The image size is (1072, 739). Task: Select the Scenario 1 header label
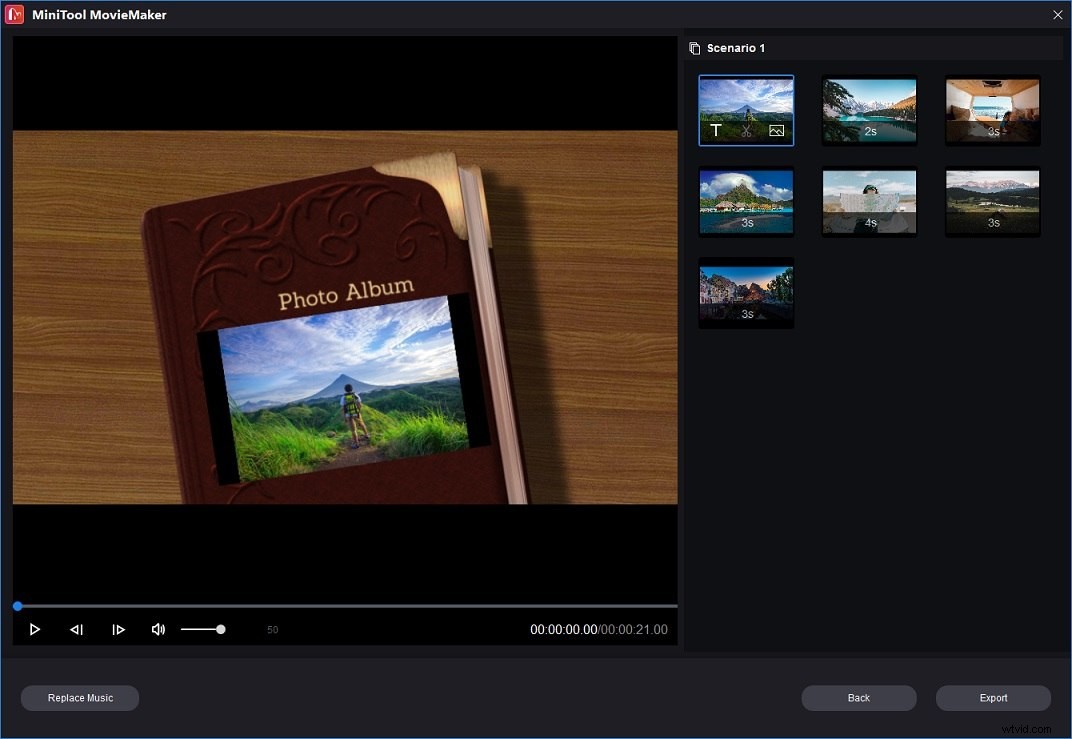737,47
